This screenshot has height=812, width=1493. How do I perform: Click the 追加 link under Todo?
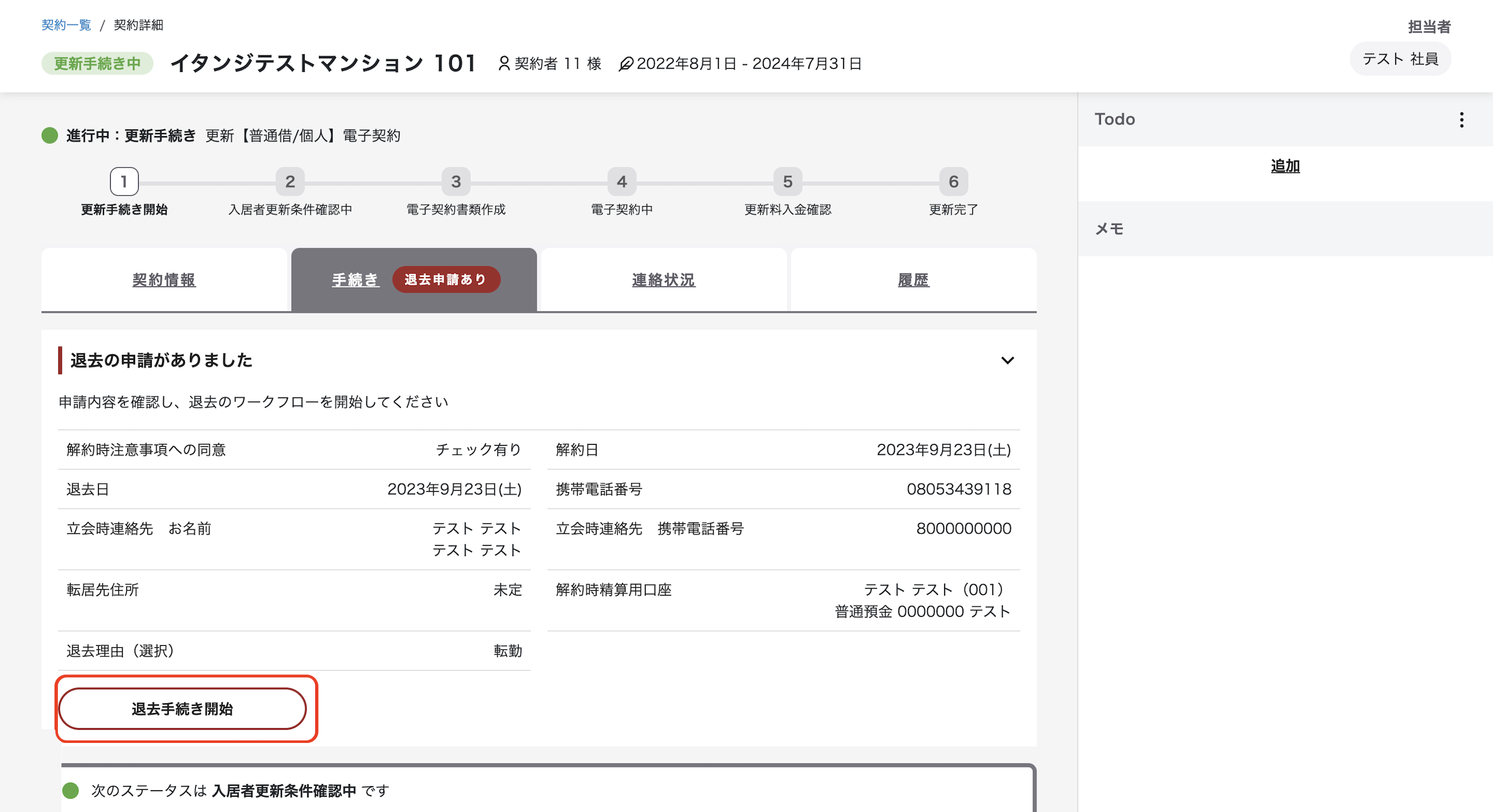click(1285, 167)
